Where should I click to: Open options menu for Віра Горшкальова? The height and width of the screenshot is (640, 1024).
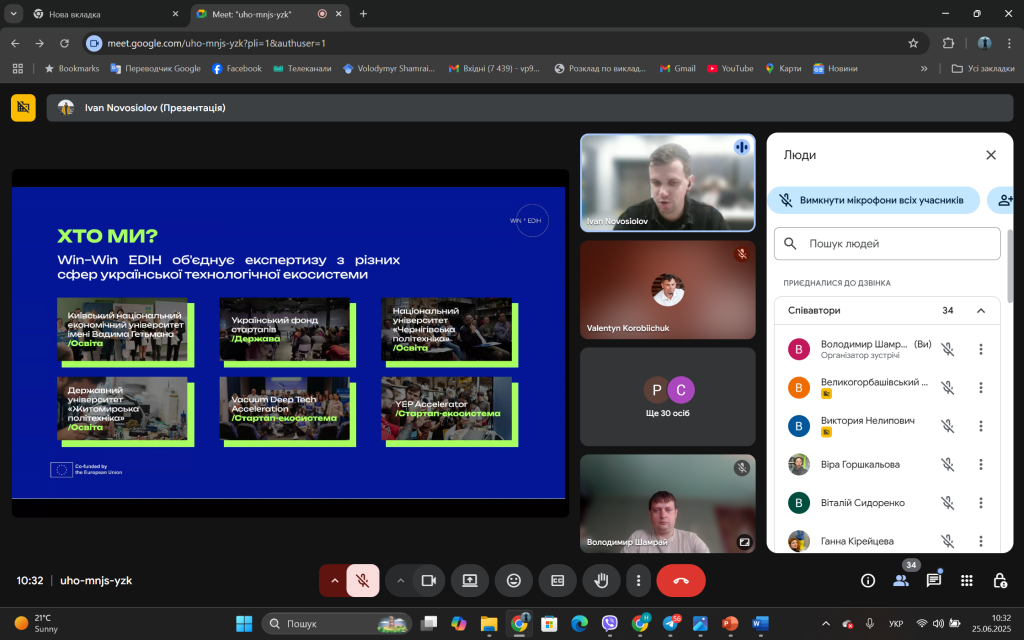pos(980,464)
